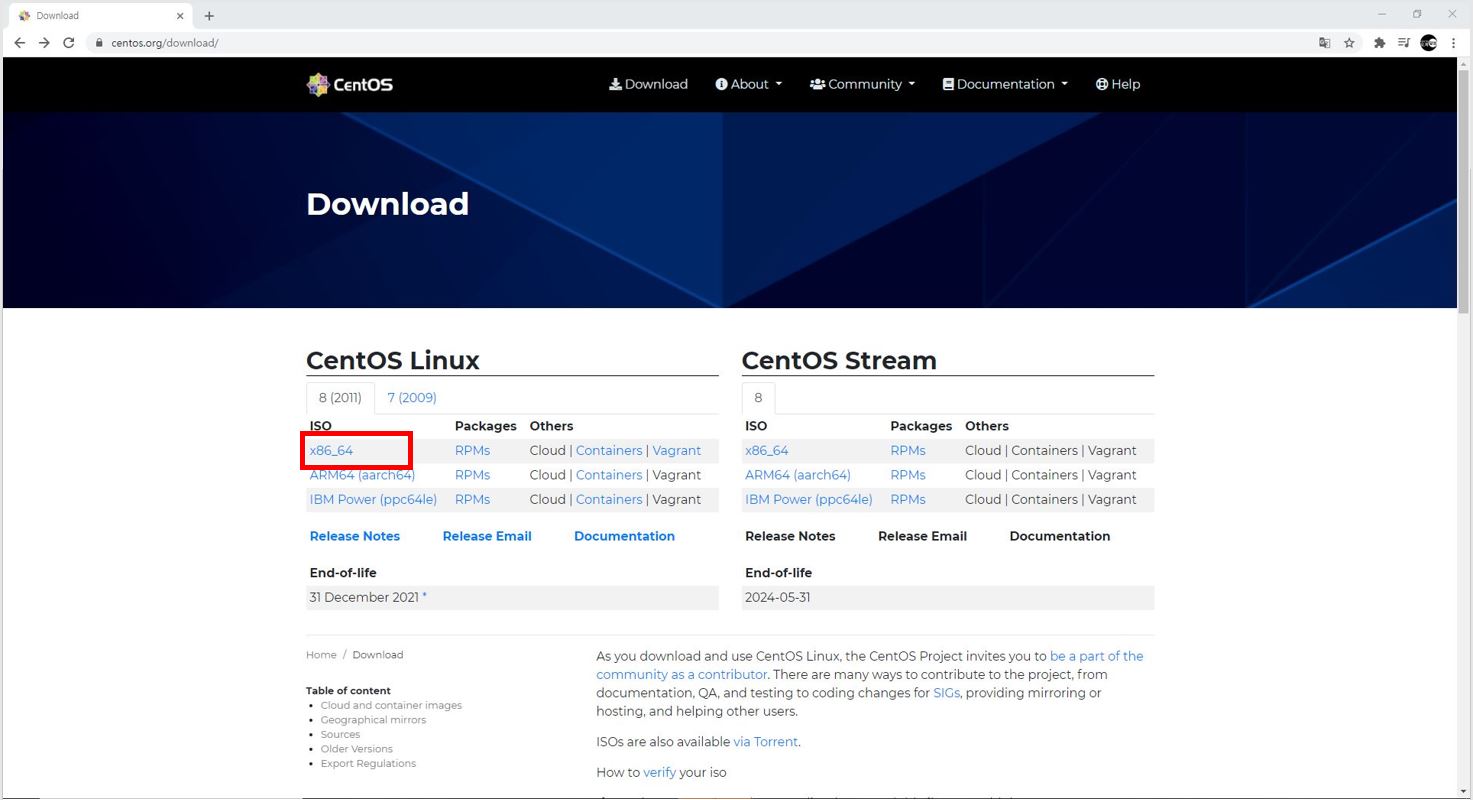Open the Chrome profile avatar
The image size is (1473, 800).
[1429, 43]
